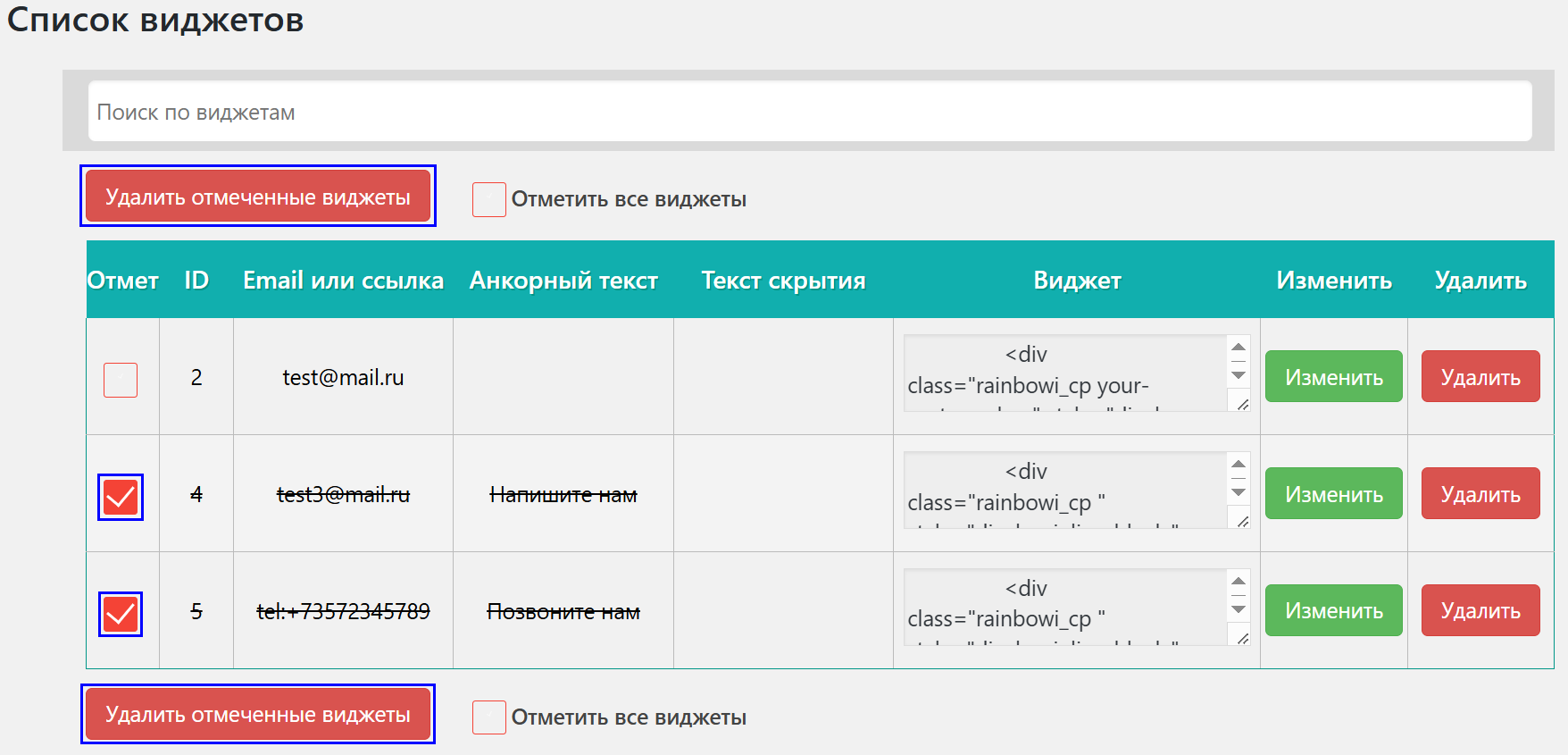Click the 'Изменить' column header

(x=1334, y=281)
